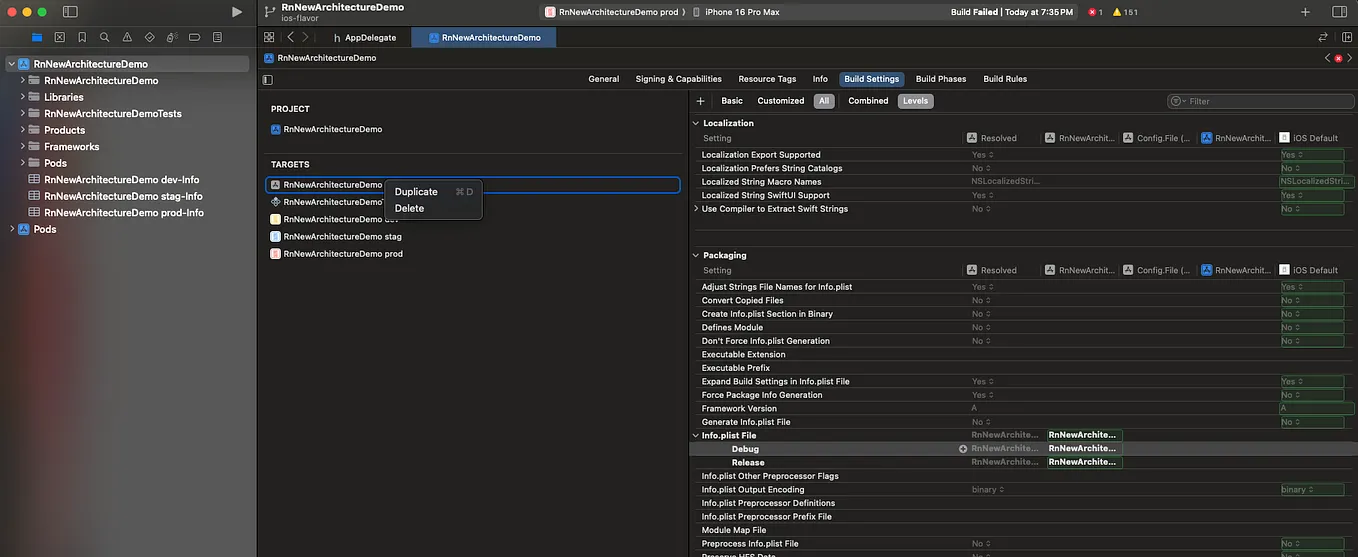Open Defines Module resolved value dropdown
This screenshot has height=557, width=1358.
(x=980, y=327)
